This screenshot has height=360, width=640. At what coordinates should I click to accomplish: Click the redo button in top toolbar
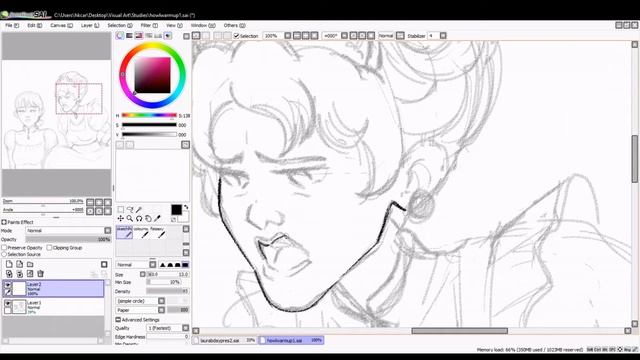[x=206, y=36]
